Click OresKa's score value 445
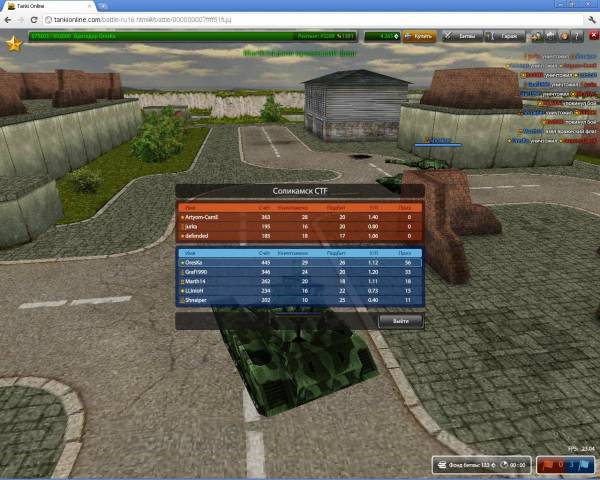600x480 pixels. coord(266,263)
